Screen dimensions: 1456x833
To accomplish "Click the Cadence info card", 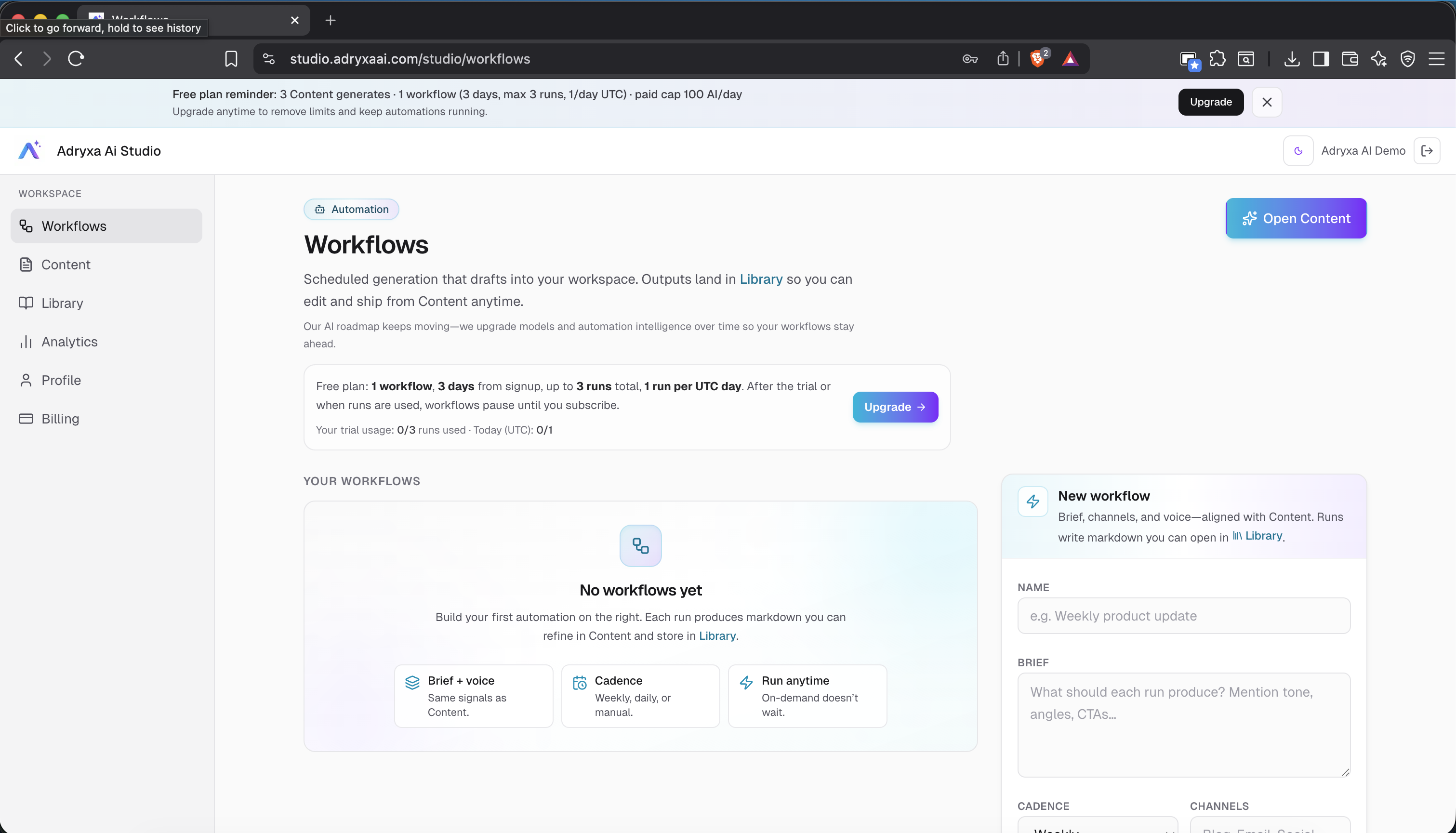I will (640, 696).
